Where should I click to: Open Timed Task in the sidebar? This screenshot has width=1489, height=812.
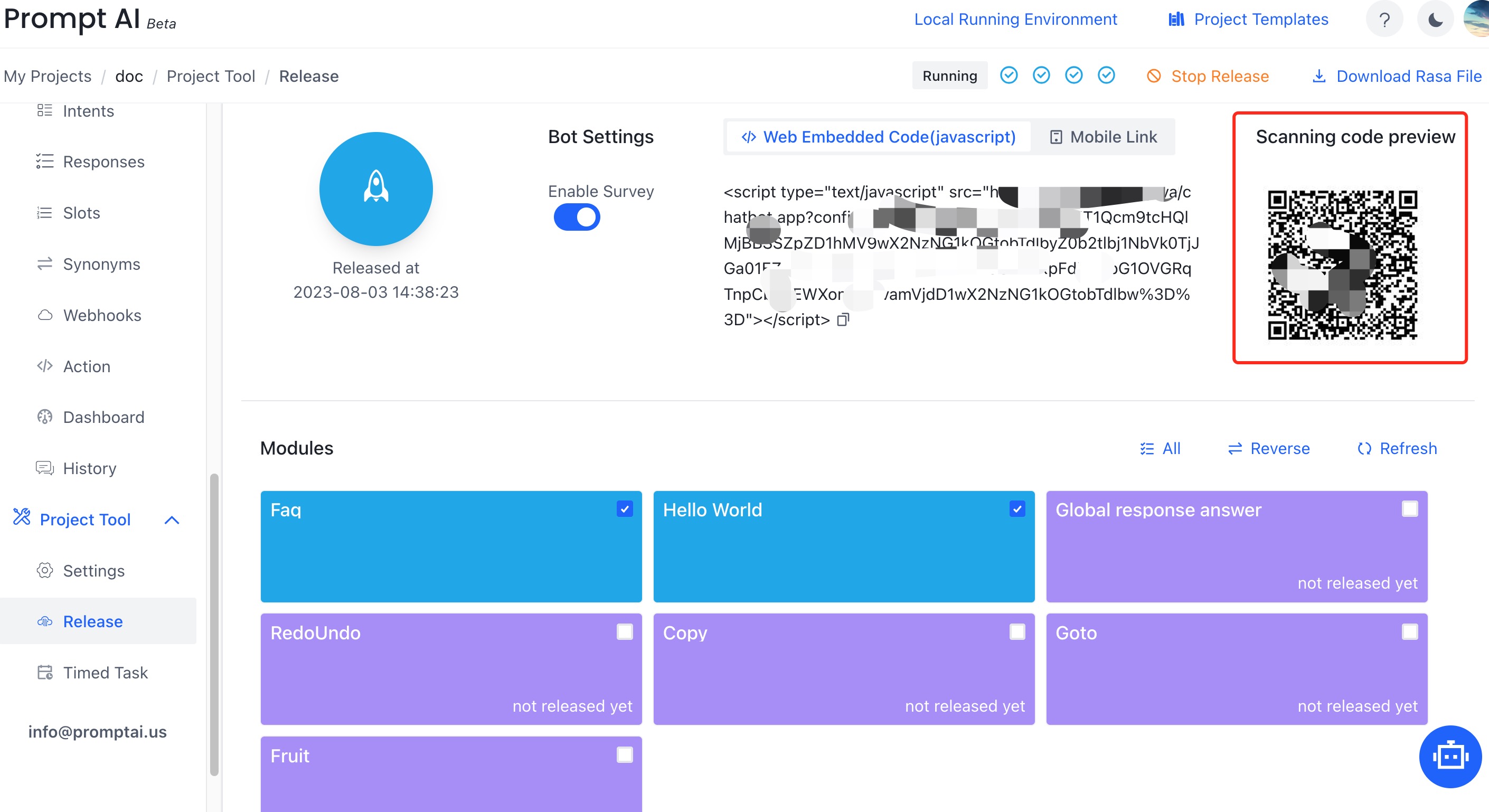(x=105, y=672)
